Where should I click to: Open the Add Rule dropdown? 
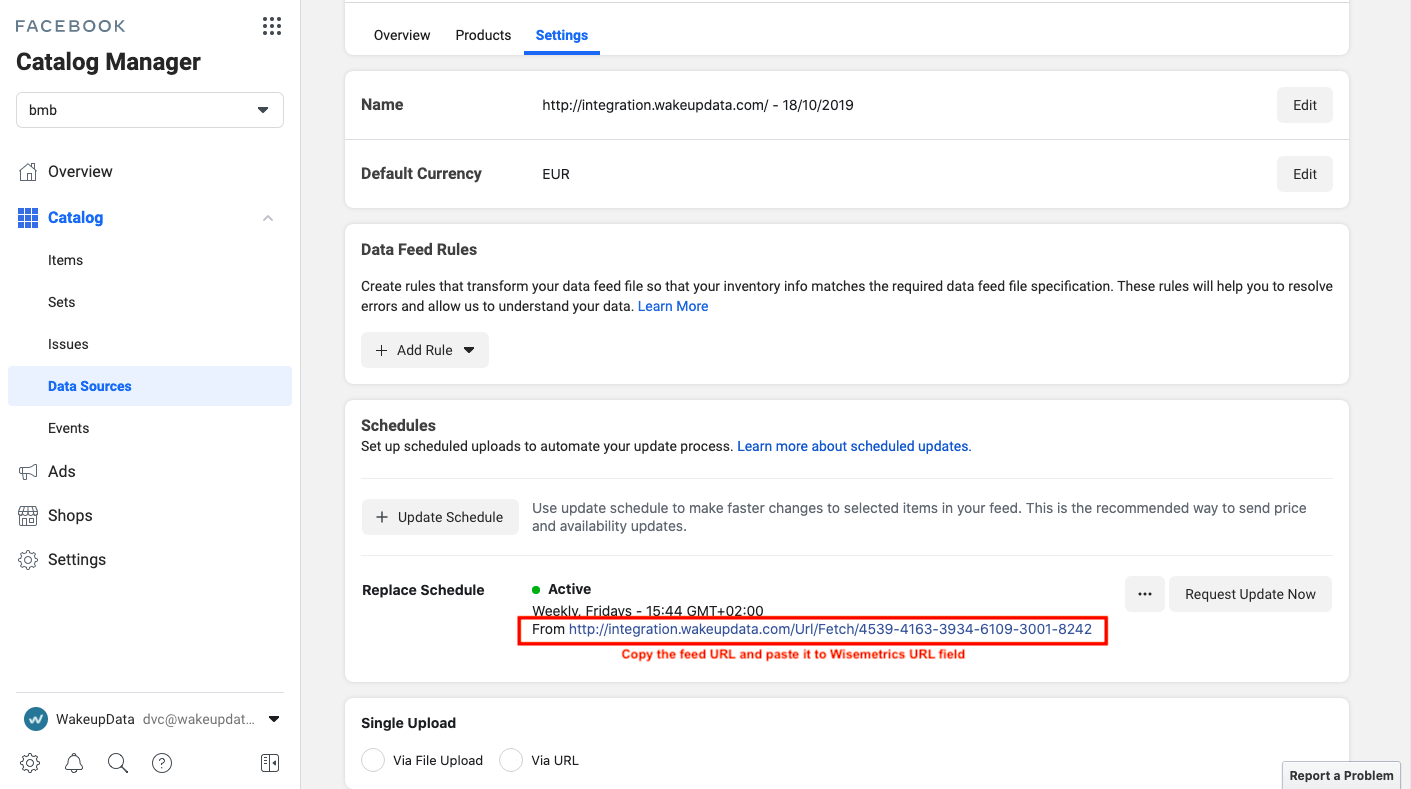coord(425,350)
